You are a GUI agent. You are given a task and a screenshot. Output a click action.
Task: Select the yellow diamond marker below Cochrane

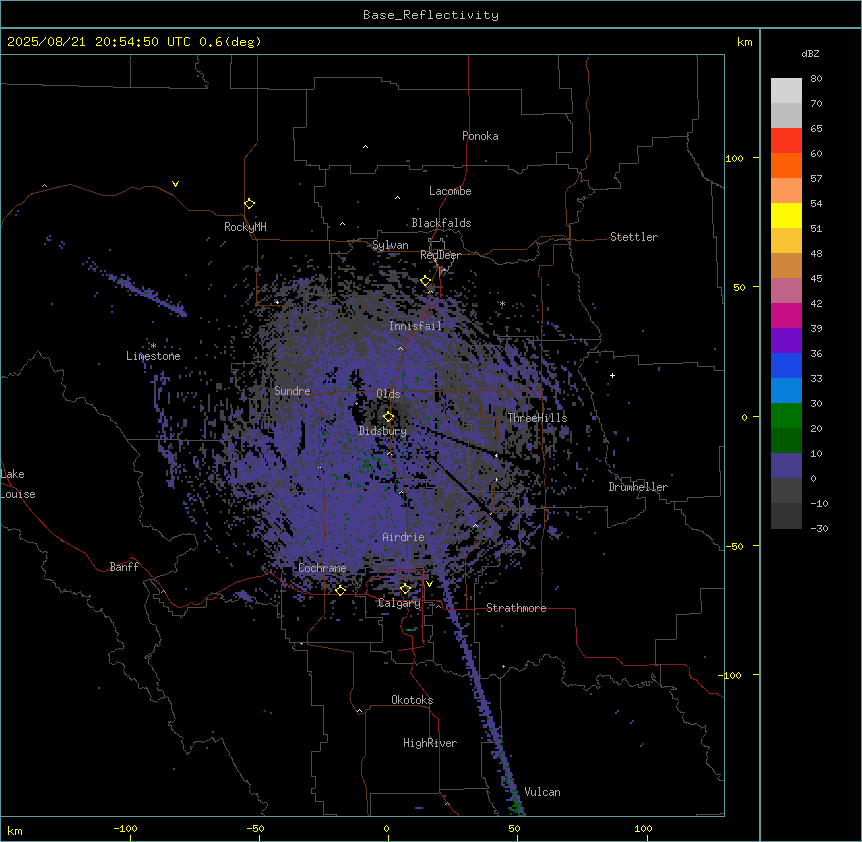[x=340, y=590]
